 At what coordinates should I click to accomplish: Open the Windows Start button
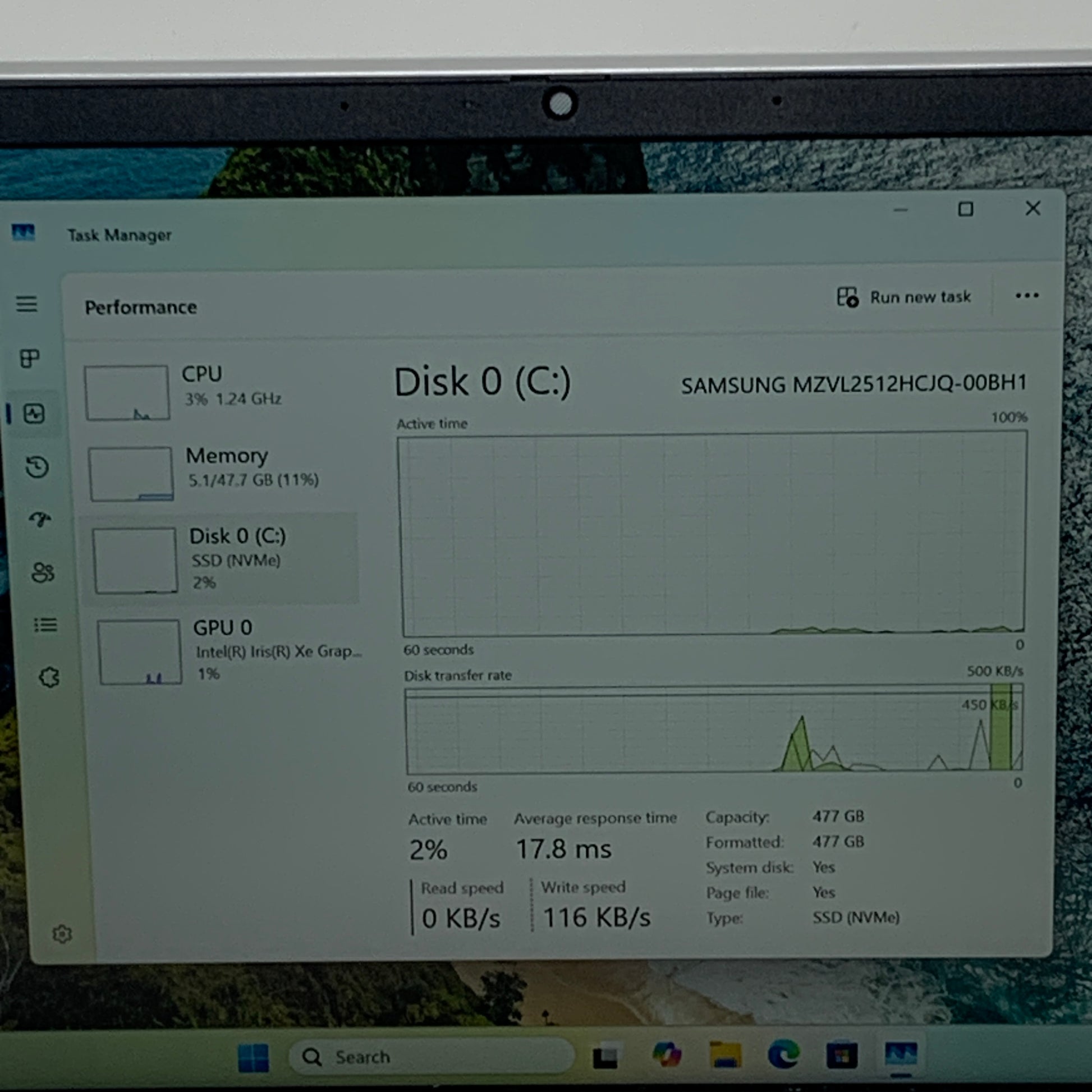click(x=253, y=1058)
